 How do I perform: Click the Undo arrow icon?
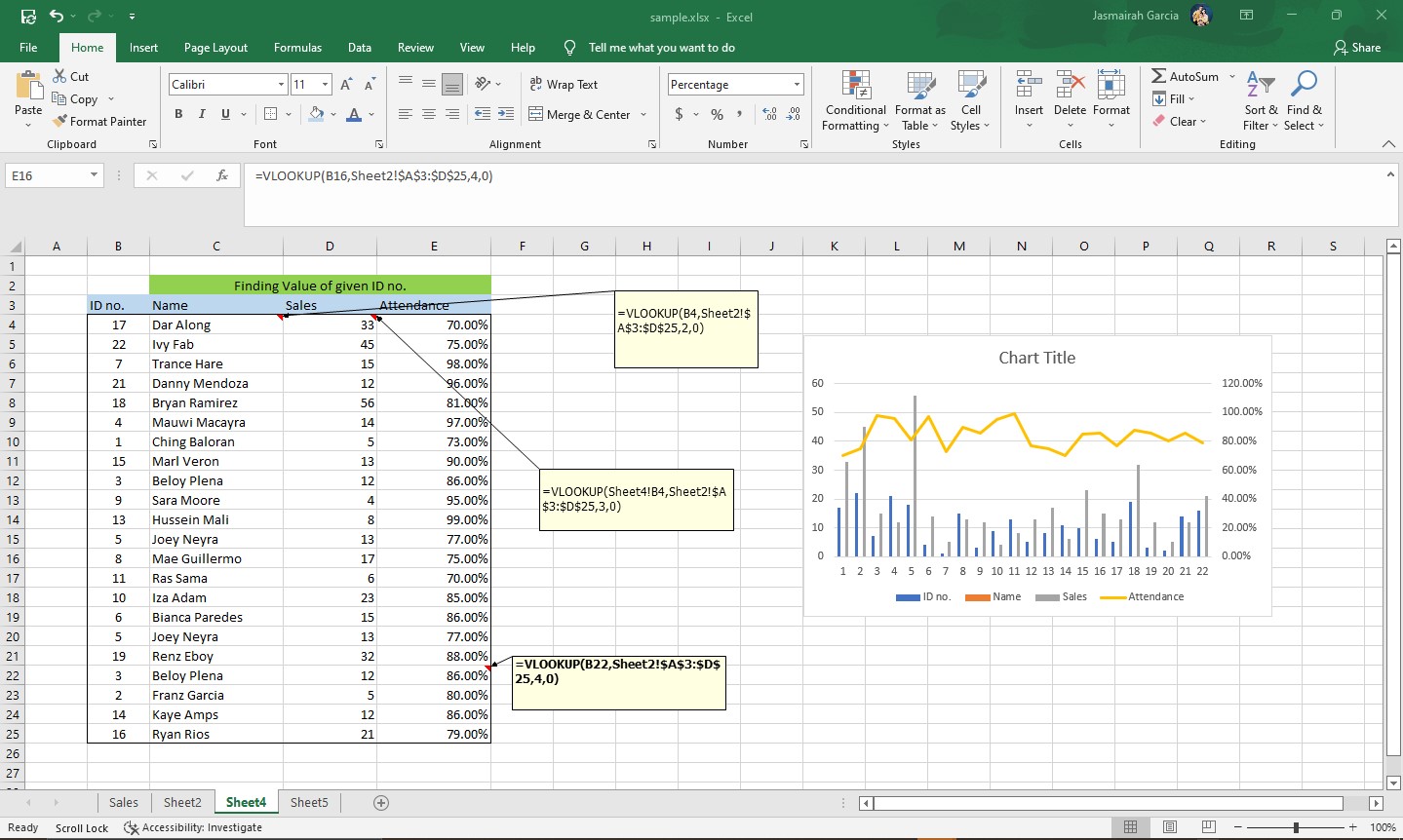(57, 17)
